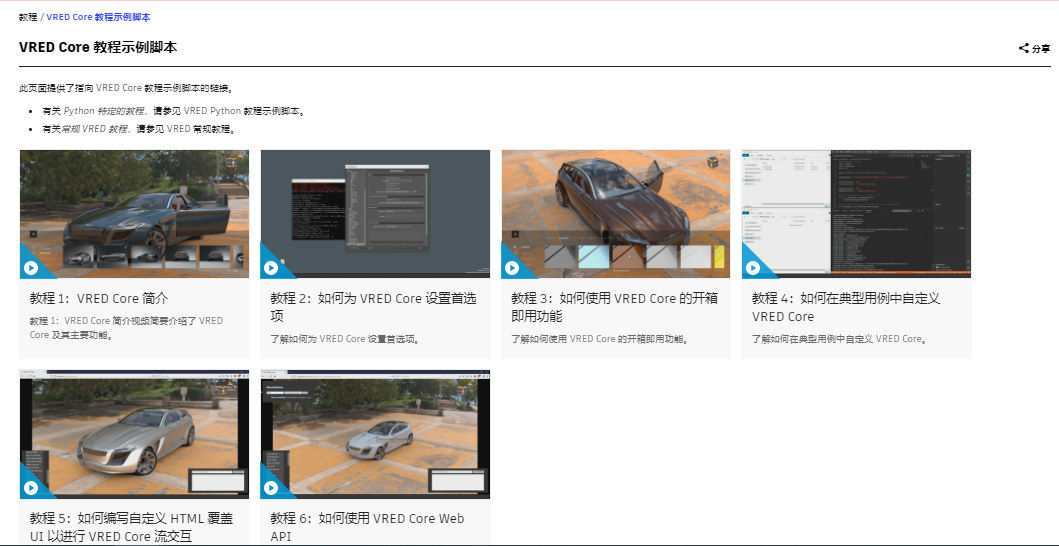Open title 教程 2：如何为 VRED Core 设置首选项

click(x=373, y=307)
